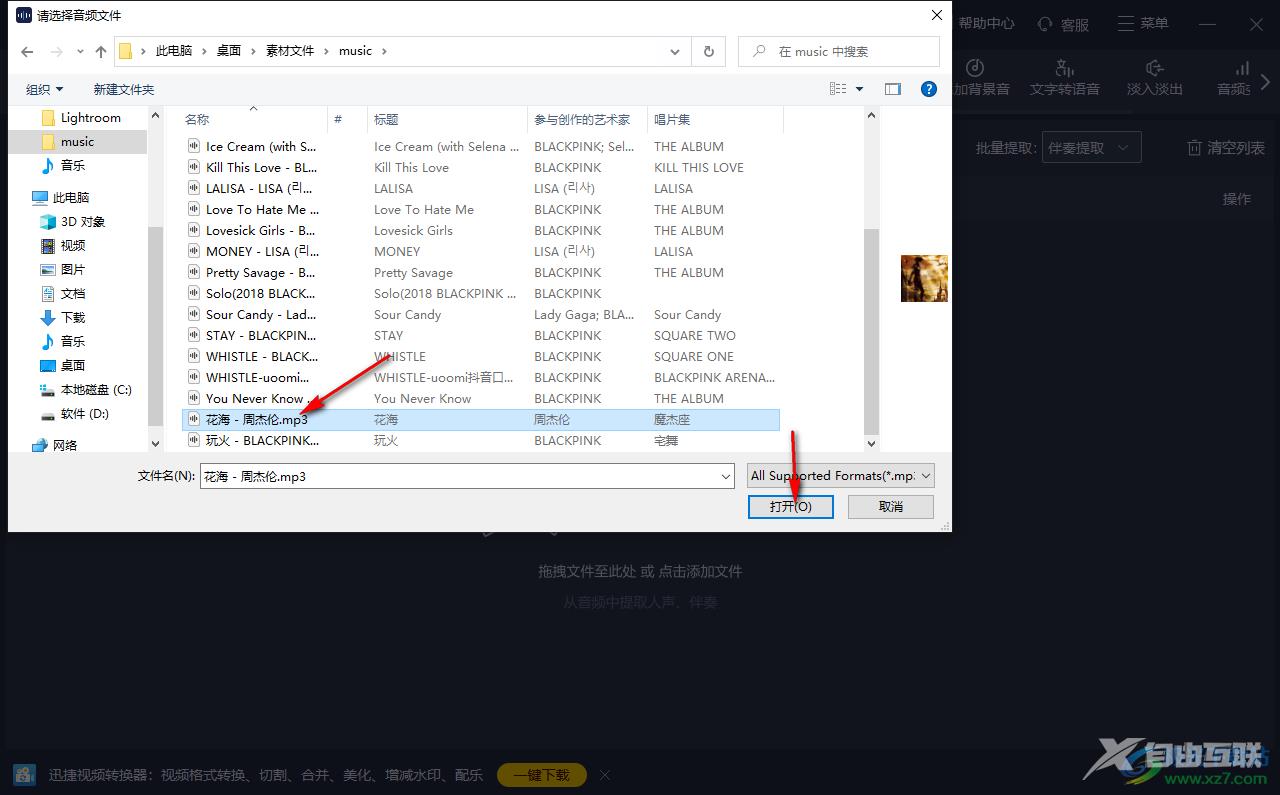Click the 一键下载 button in the banner

coord(541,775)
